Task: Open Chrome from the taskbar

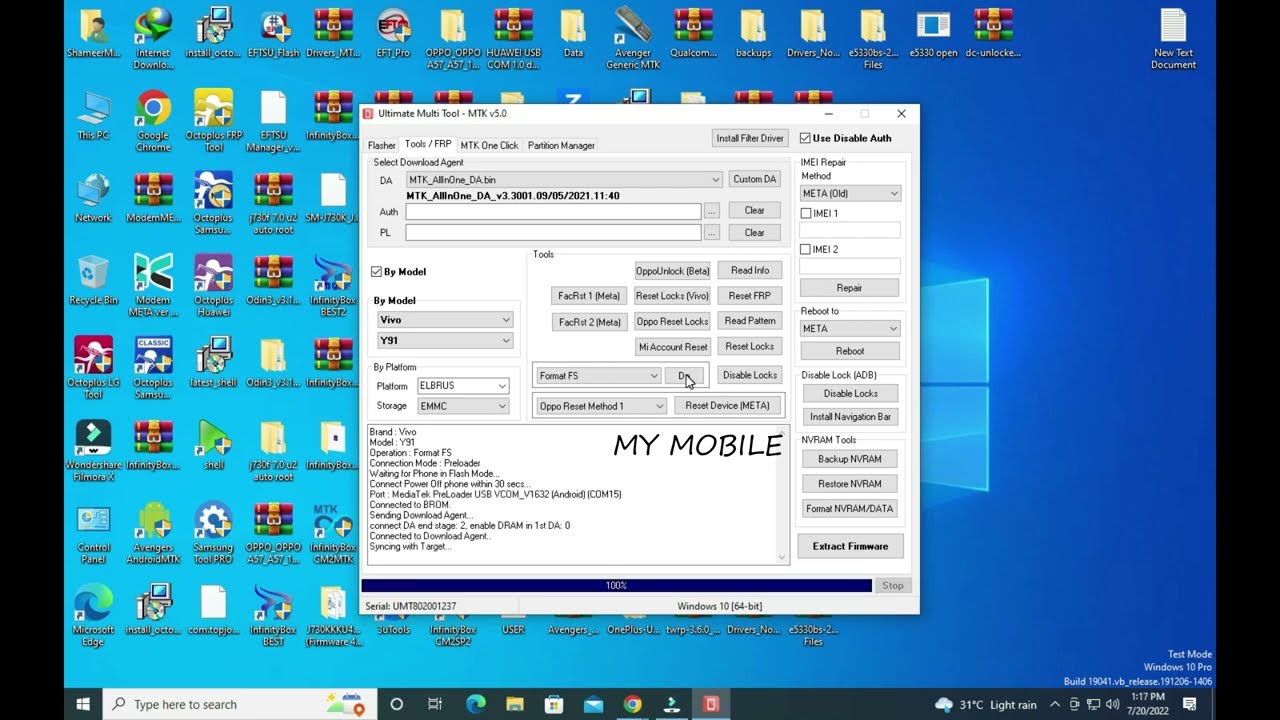Action: click(x=632, y=704)
